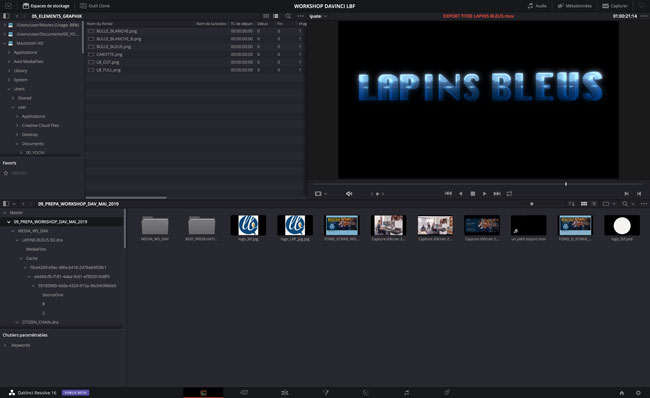Set mark in point in viewer
Image resolution: width=650 pixels, height=398 pixels.
tap(626, 194)
